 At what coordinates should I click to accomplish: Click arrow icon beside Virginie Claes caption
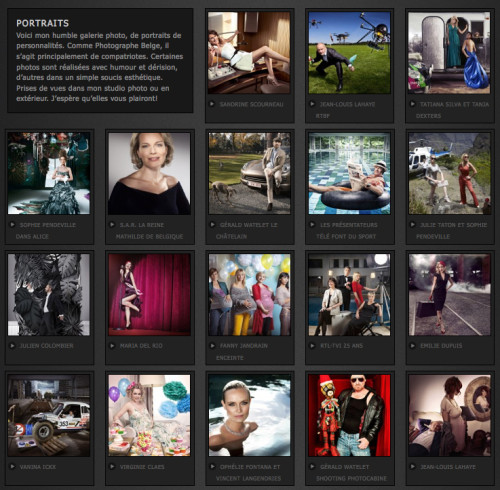point(112,466)
